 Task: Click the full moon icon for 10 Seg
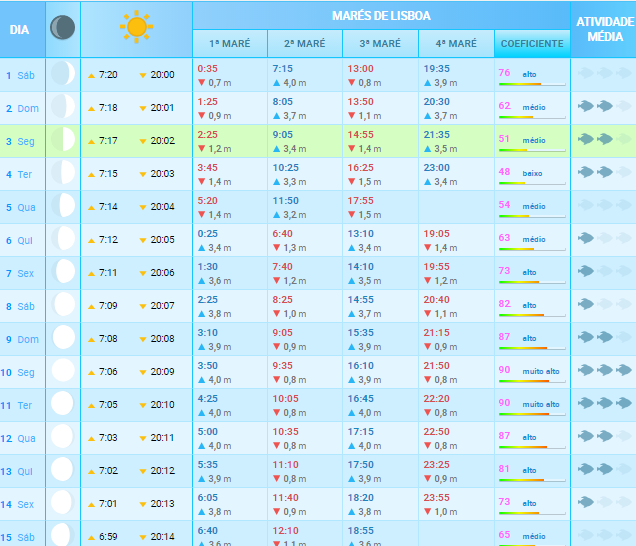(x=63, y=370)
